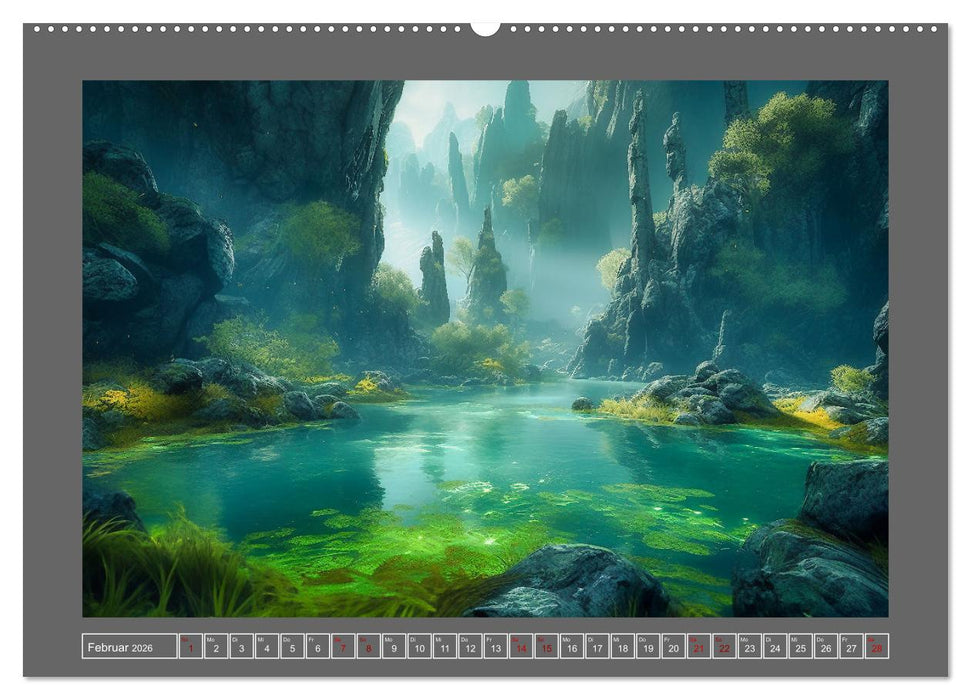This screenshot has height=700, width=971.
Task: Click day 10 in the calendar strip
Action: [x=419, y=647]
